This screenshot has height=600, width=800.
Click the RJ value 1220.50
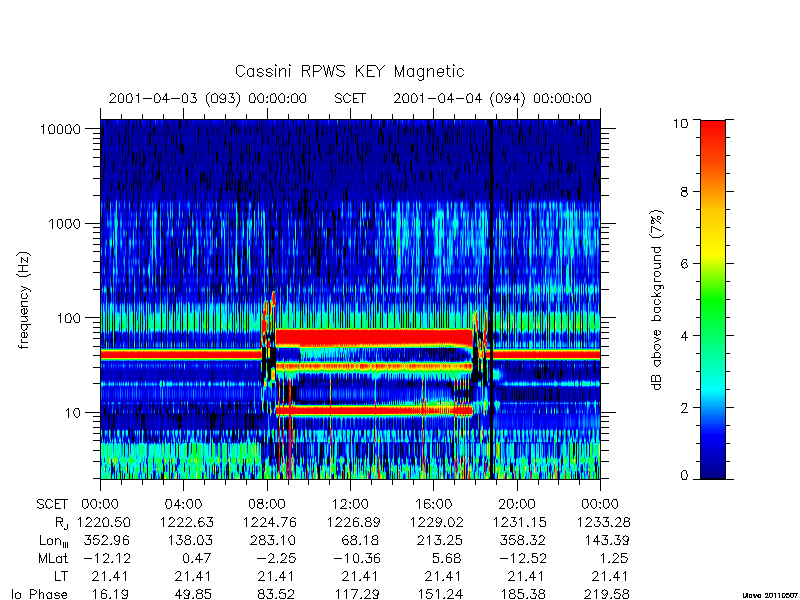tap(104, 522)
